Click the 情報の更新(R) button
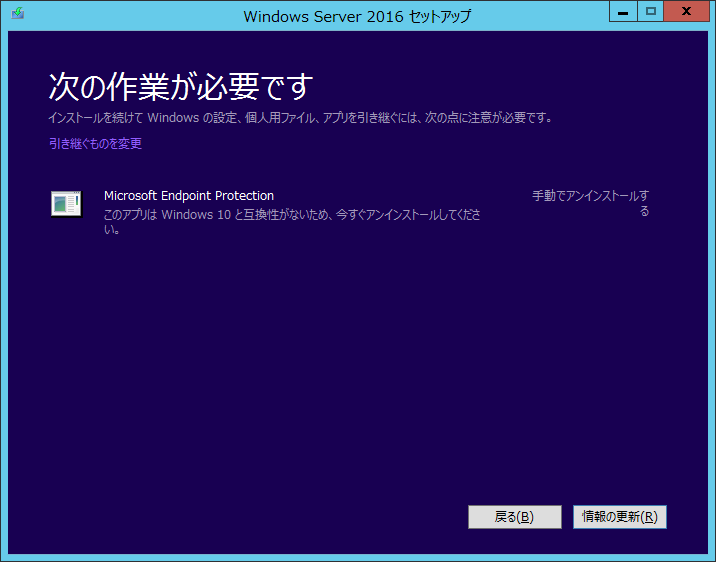This screenshot has height=562, width=716. tap(620, 517)
